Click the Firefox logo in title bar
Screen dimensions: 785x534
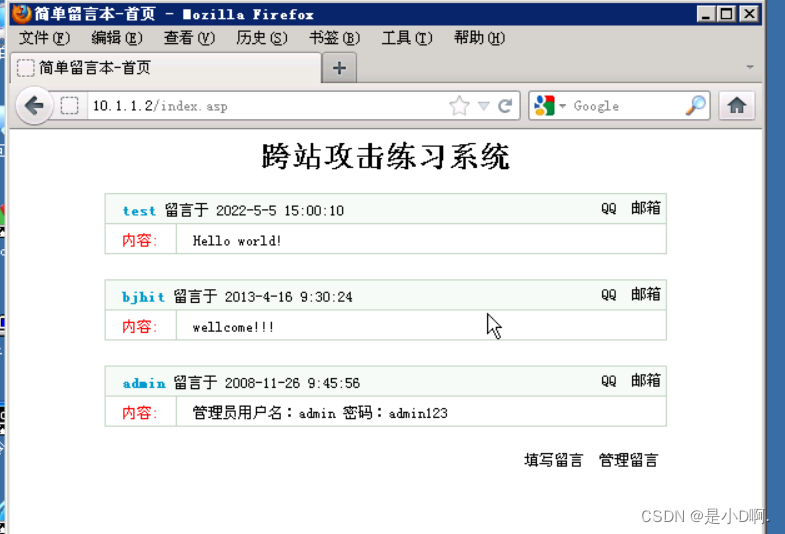pos(21,14)
